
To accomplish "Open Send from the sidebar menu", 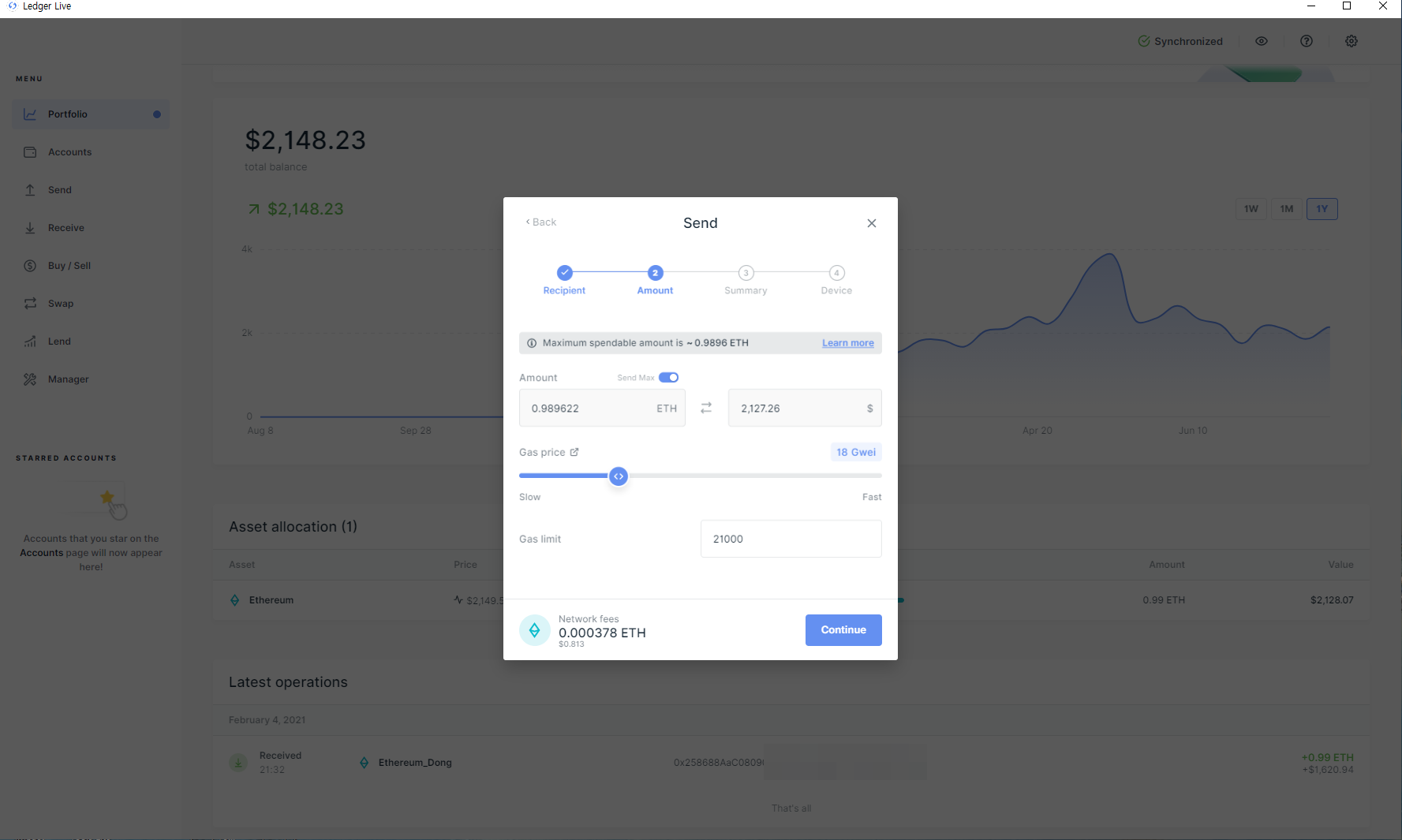I will (x=90, y=190).
